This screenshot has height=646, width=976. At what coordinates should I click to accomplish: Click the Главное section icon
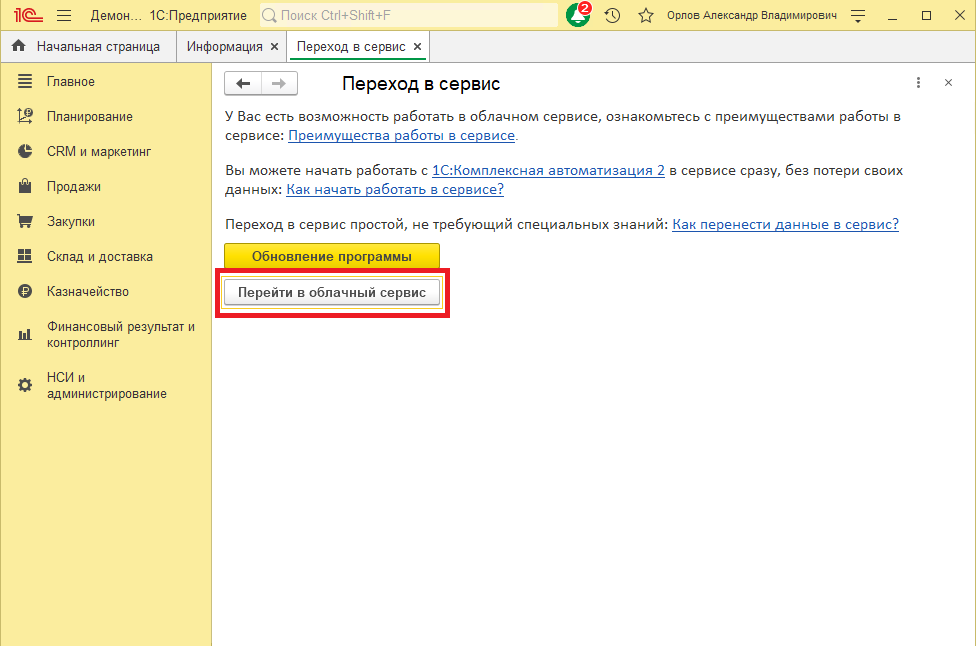25,81
